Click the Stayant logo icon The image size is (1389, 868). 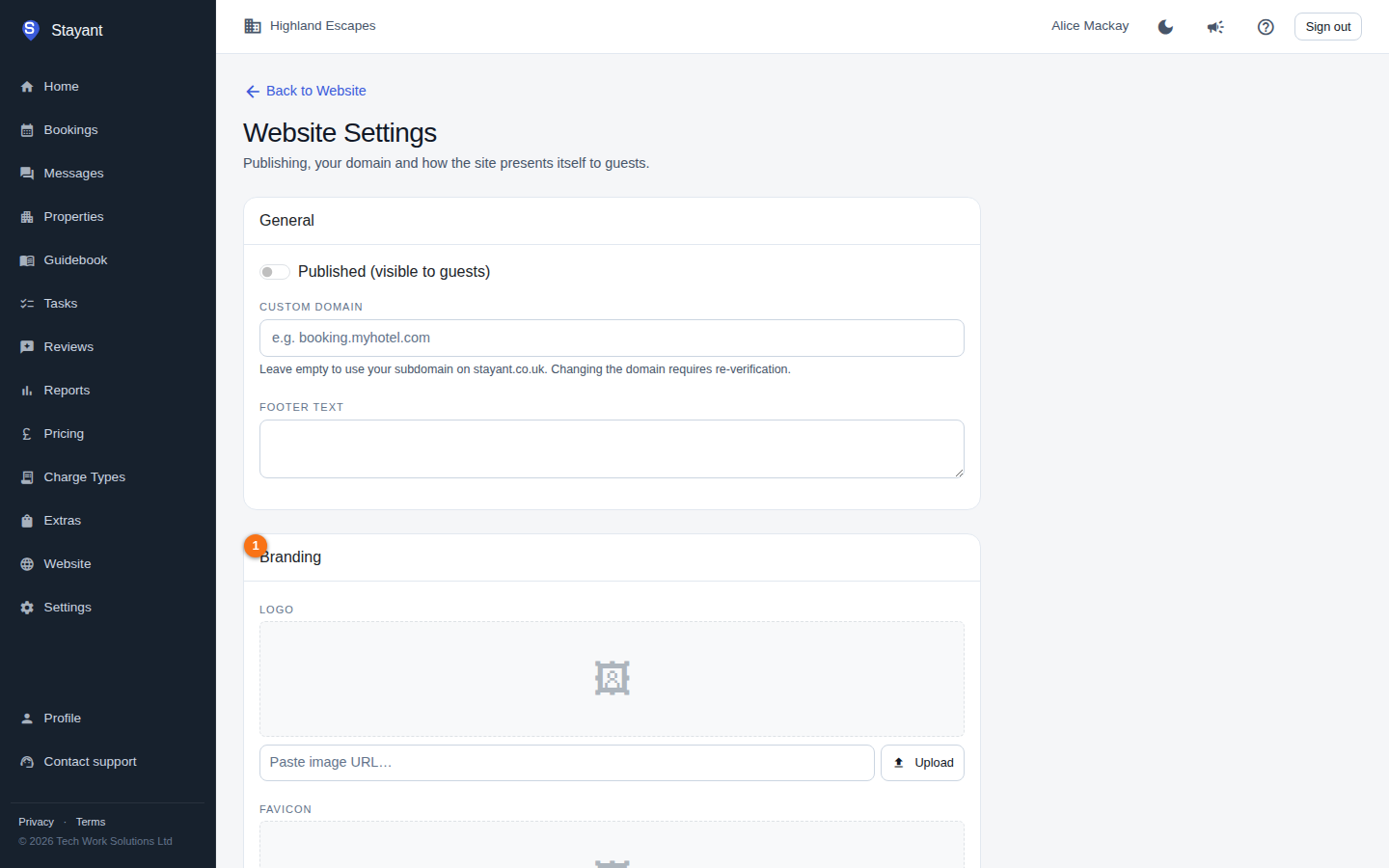click(30, 30)
